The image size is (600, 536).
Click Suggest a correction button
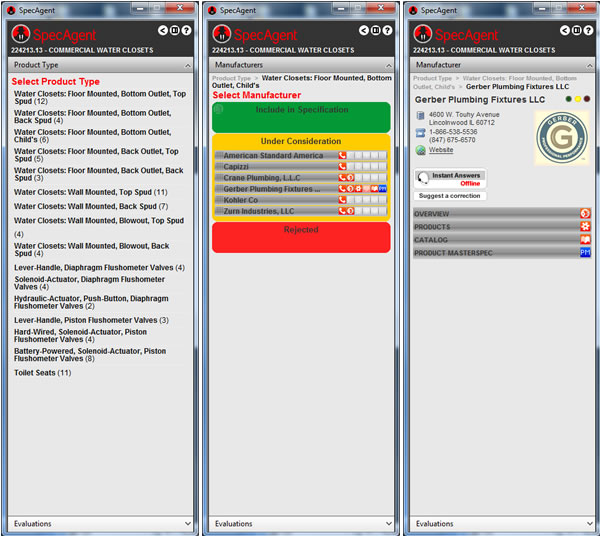(x=450, y=196)
